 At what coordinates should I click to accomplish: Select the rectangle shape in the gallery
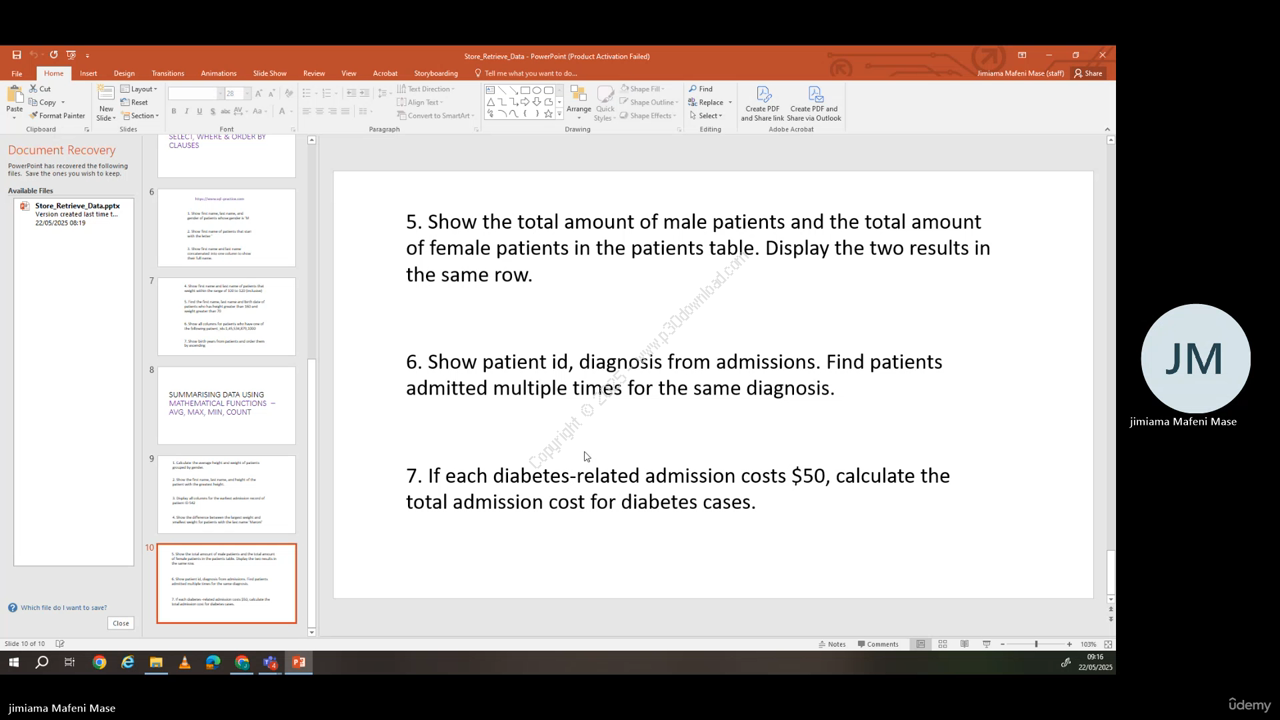click(525, 90)
